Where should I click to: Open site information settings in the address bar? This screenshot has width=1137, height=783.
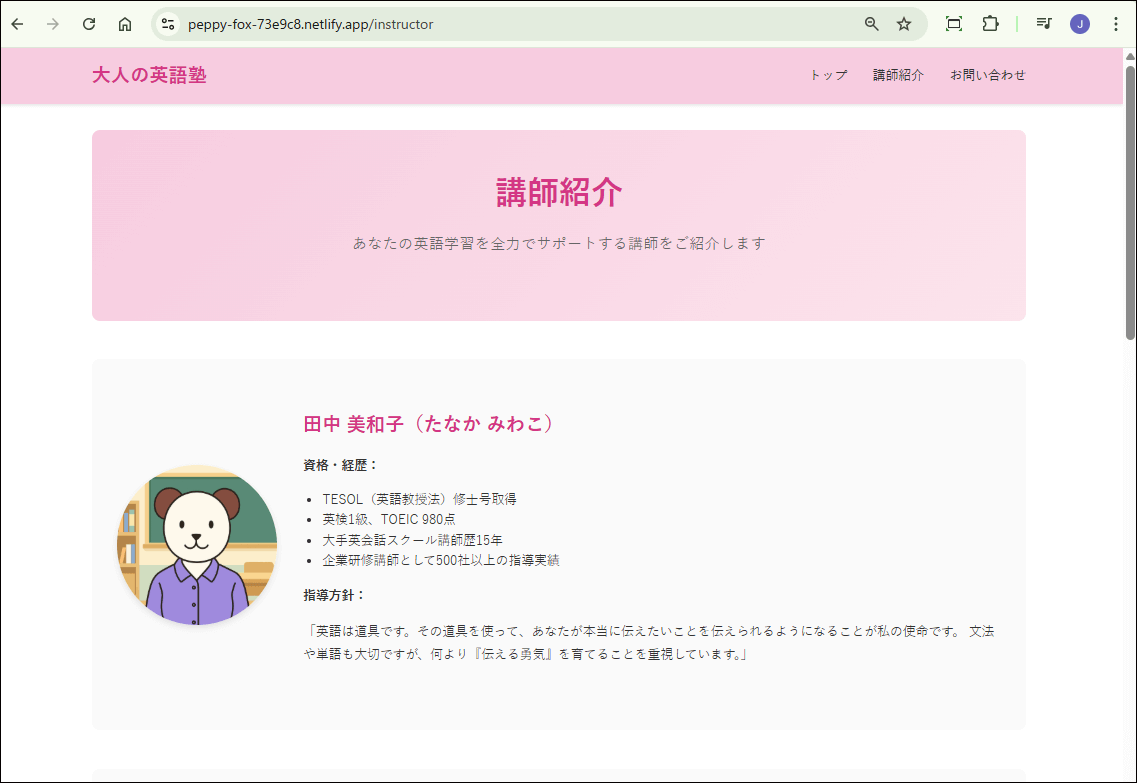(x=168, y=23)
